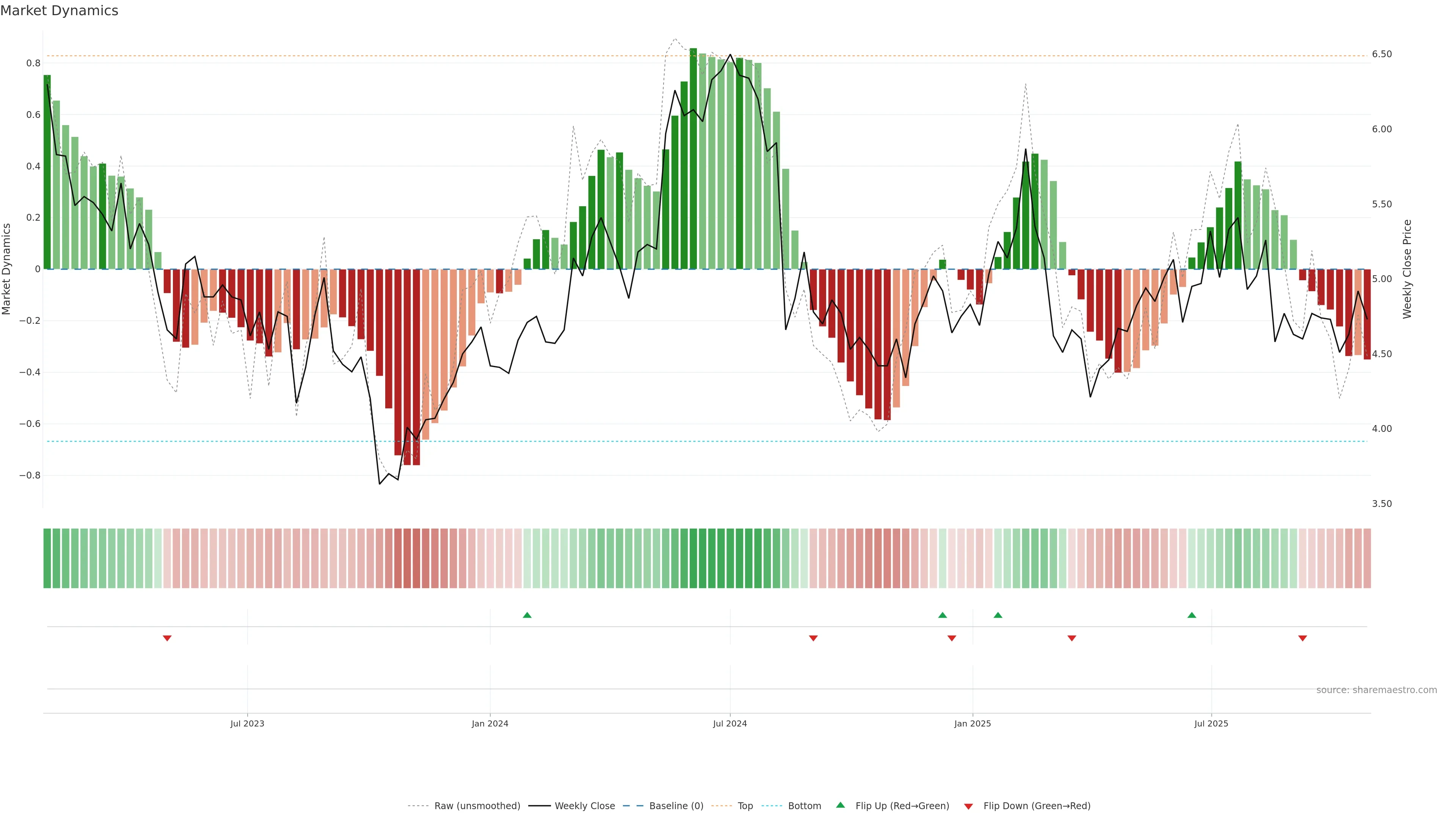The height and width of the screenshot is (819, 1456).
Task: Click the Jul 2024 x-axis label
Action: coord(730,723)
